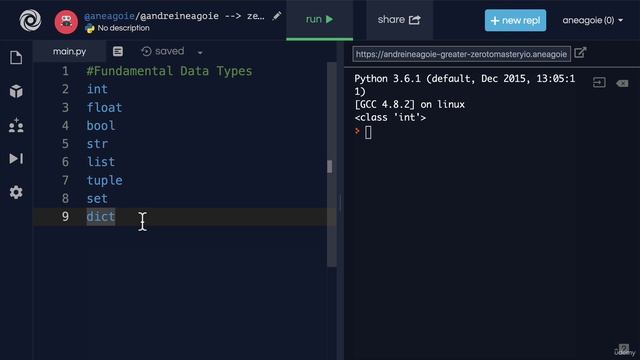Open the Files sidebar icon
The width and height of the screenshot is (640, 360).
pyautogui.click(x=16, y=58)
